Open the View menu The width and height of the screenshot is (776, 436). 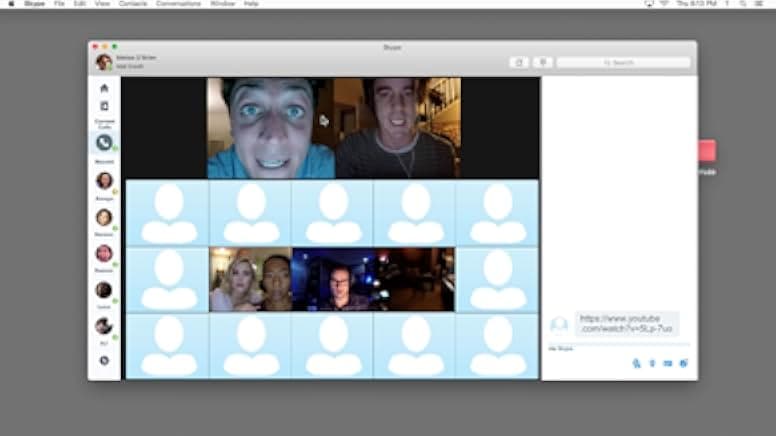point(100,4)
